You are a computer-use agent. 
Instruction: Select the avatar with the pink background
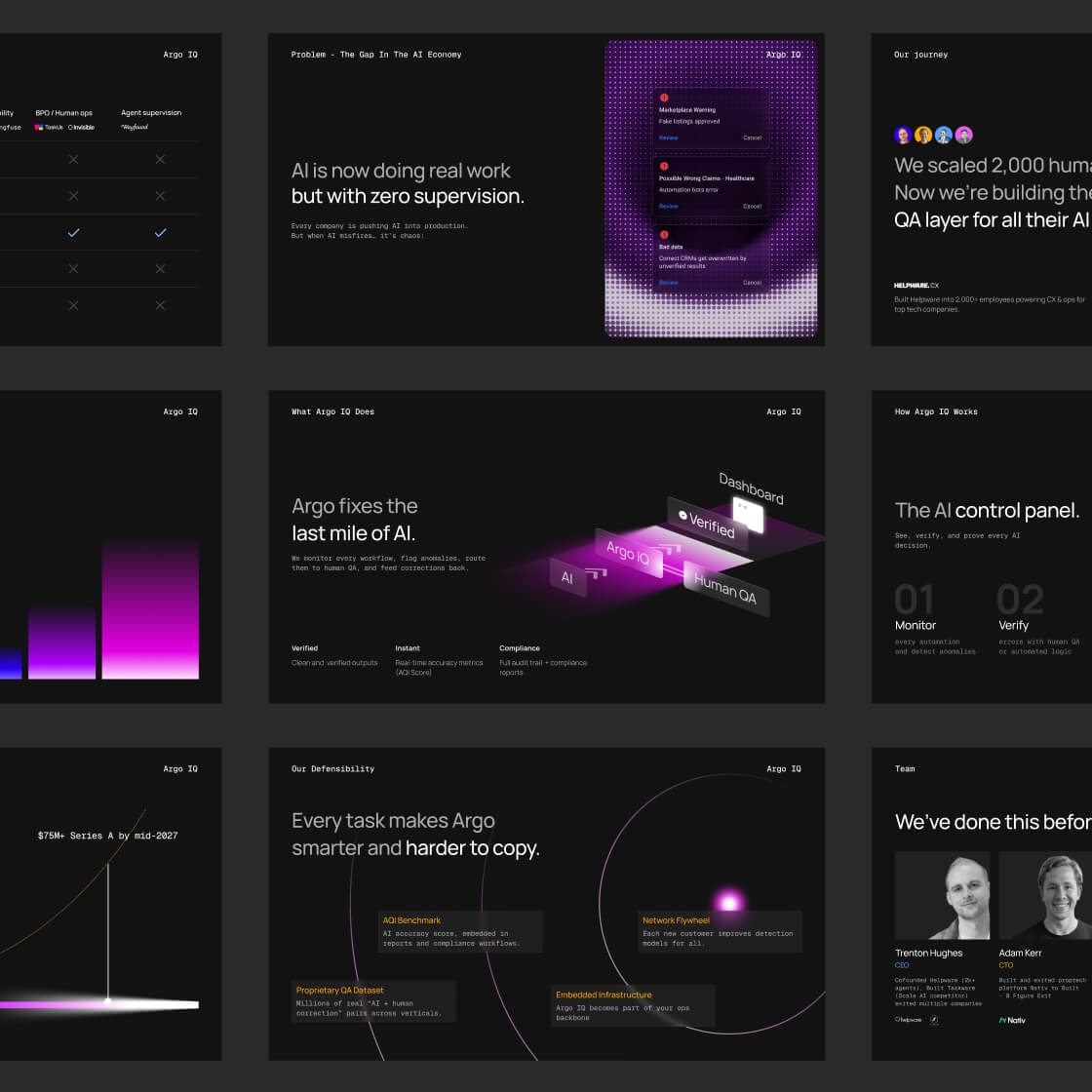pyautogui.click(x=964, y=136)
